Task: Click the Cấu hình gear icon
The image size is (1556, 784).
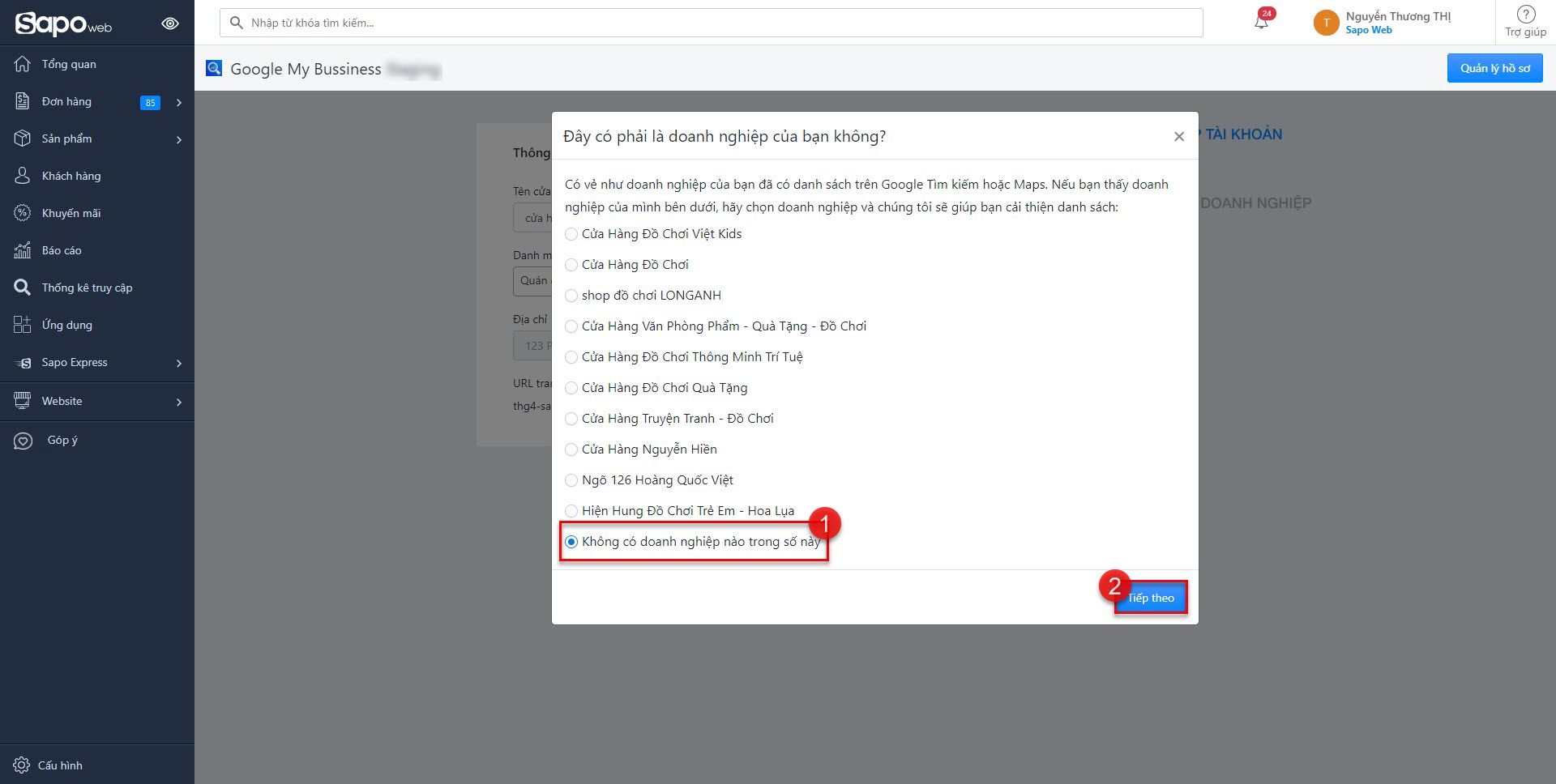Action: 22,765
